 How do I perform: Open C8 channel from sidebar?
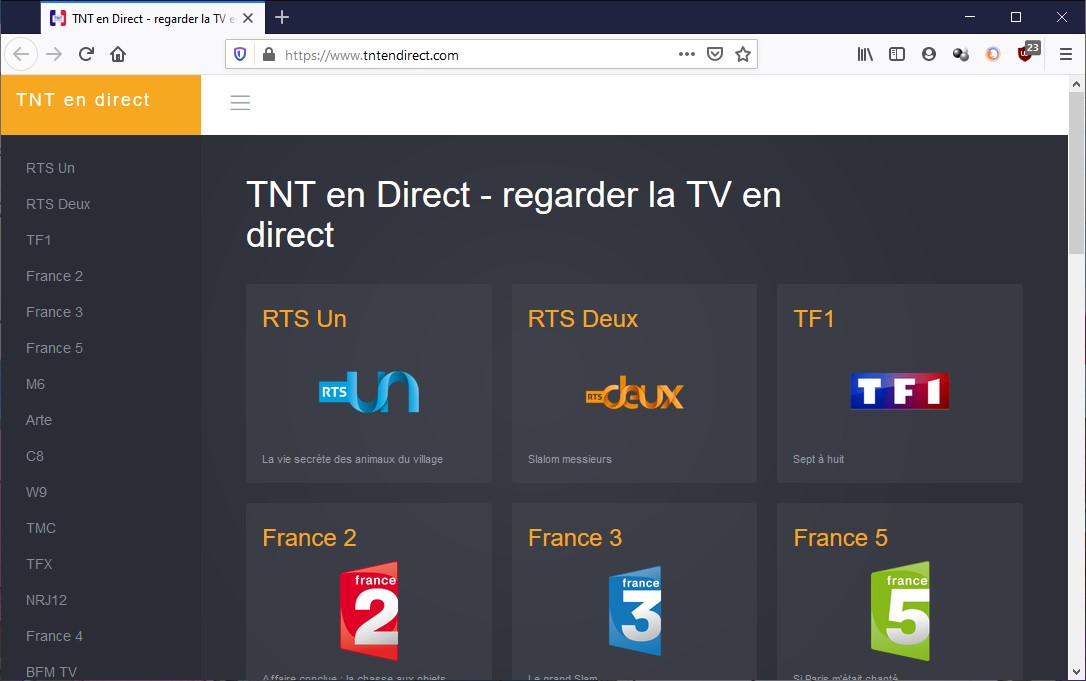click(x=35, y=457)
